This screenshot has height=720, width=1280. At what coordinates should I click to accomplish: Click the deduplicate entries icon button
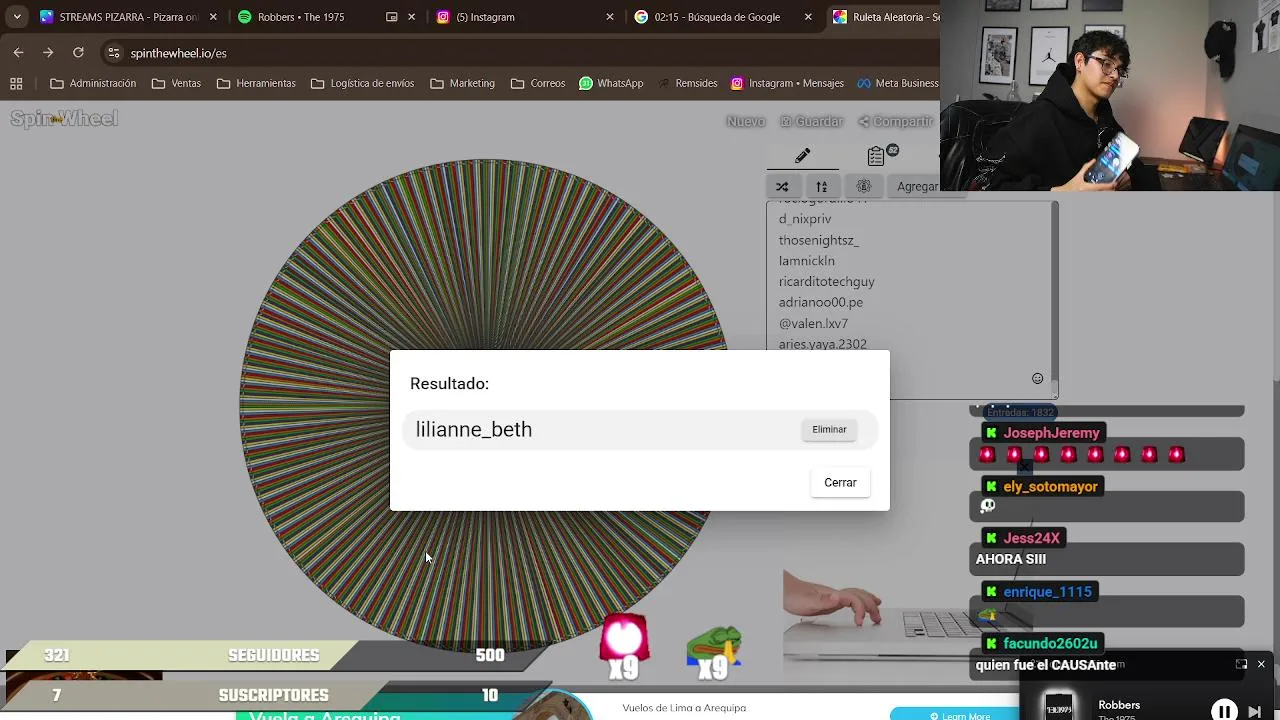tap(864, 186)
